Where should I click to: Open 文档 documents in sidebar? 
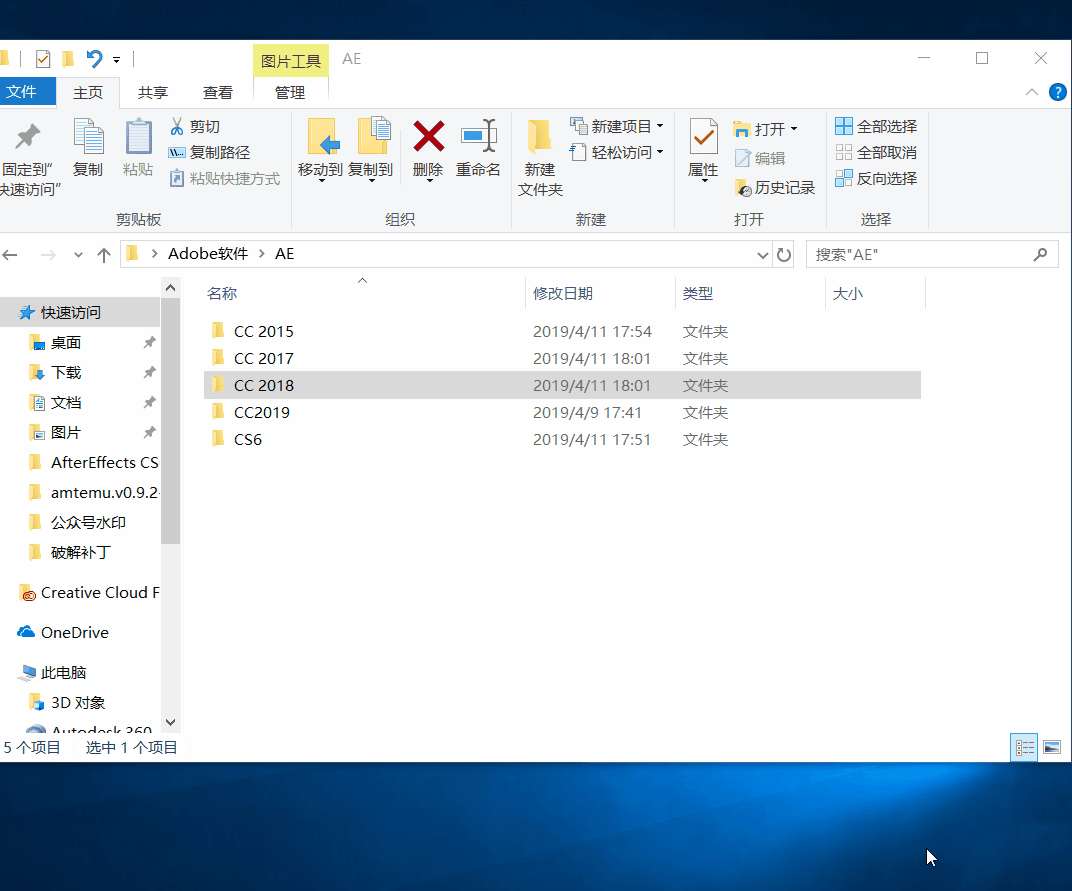66,403
